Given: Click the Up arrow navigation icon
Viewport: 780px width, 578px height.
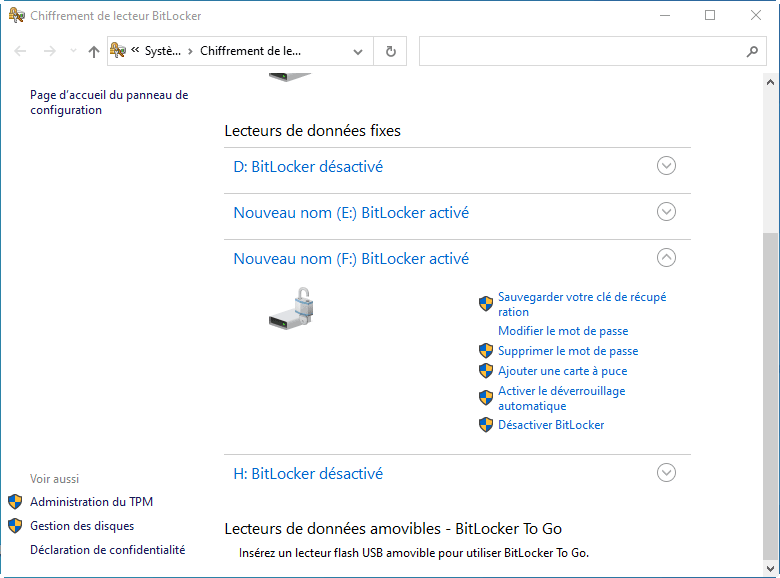Looking at the screenshot, I should click(x=94, y=52).
